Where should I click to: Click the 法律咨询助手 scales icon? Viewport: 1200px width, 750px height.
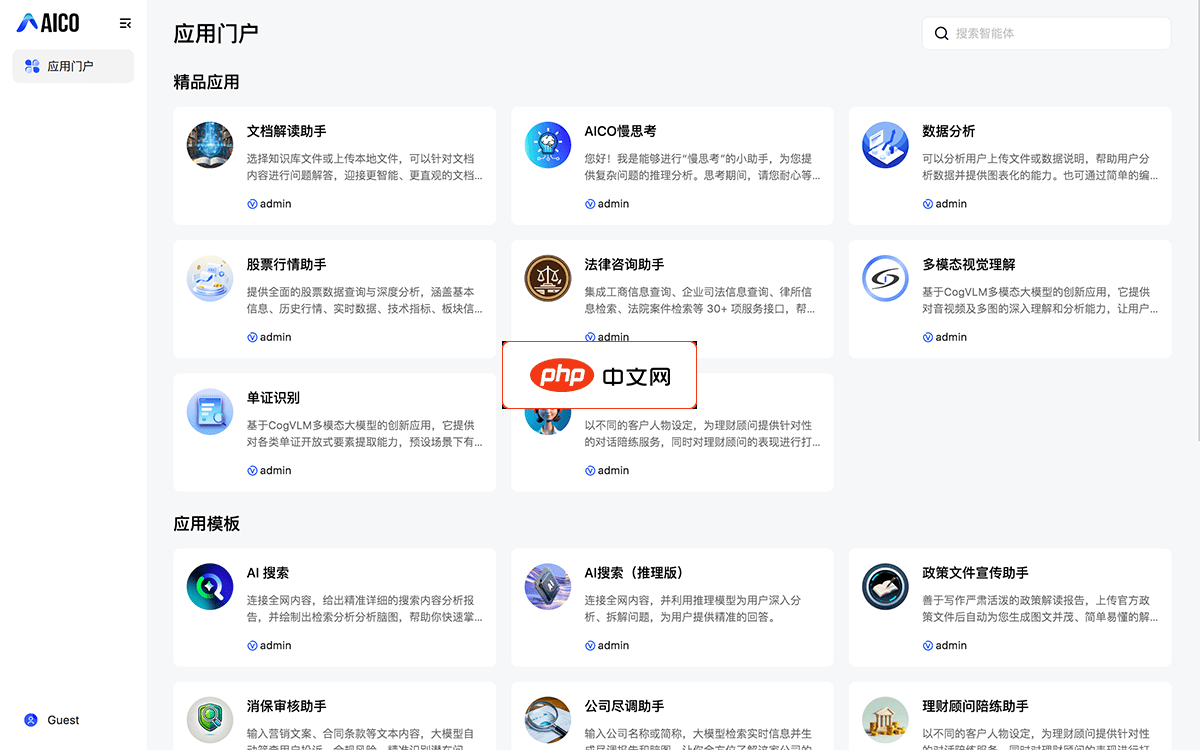click(x=548, y=278)
